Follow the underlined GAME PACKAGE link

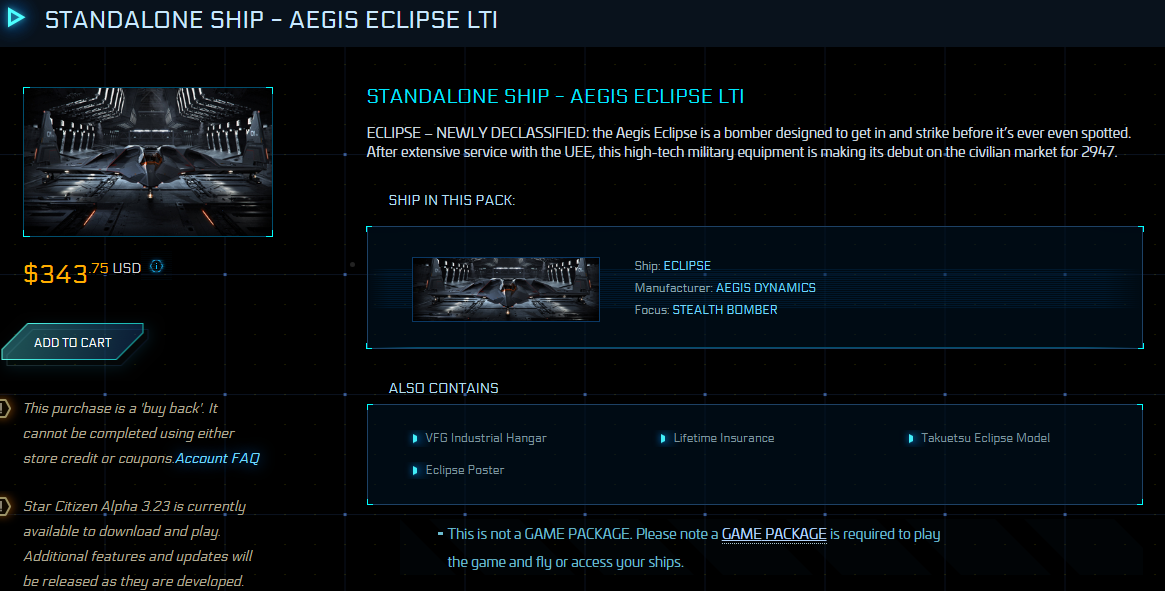coord(774,534)
